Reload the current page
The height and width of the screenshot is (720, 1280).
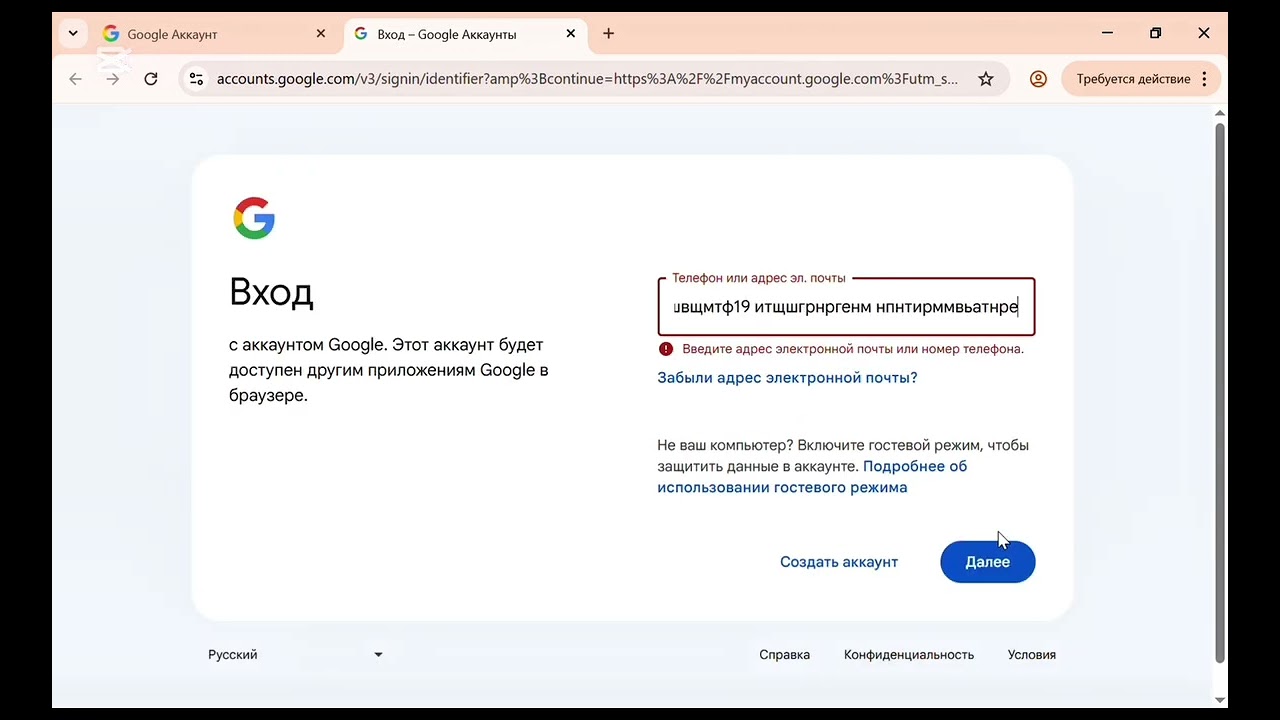151,79
